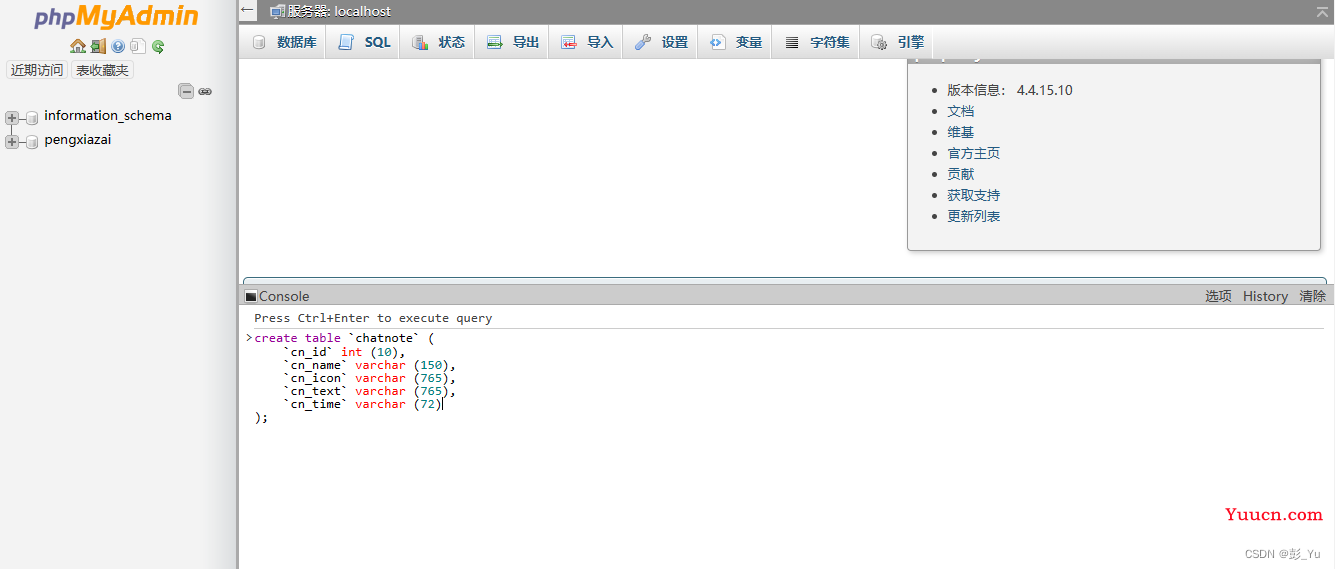Image resolution: width=1335 pixels, height=569 pixels.
Task: Open the SQL tab
Action: [365, 42]
